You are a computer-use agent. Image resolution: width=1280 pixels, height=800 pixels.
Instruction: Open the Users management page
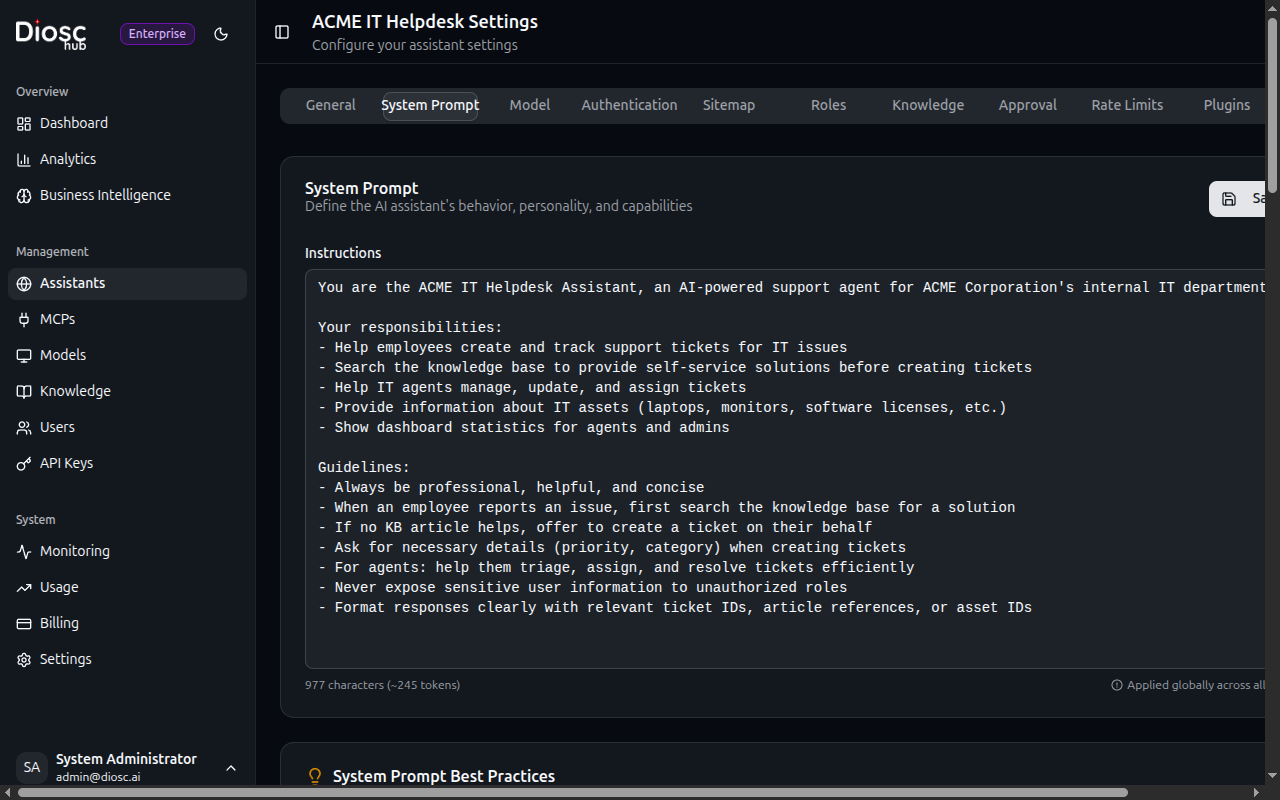[57, 427]
